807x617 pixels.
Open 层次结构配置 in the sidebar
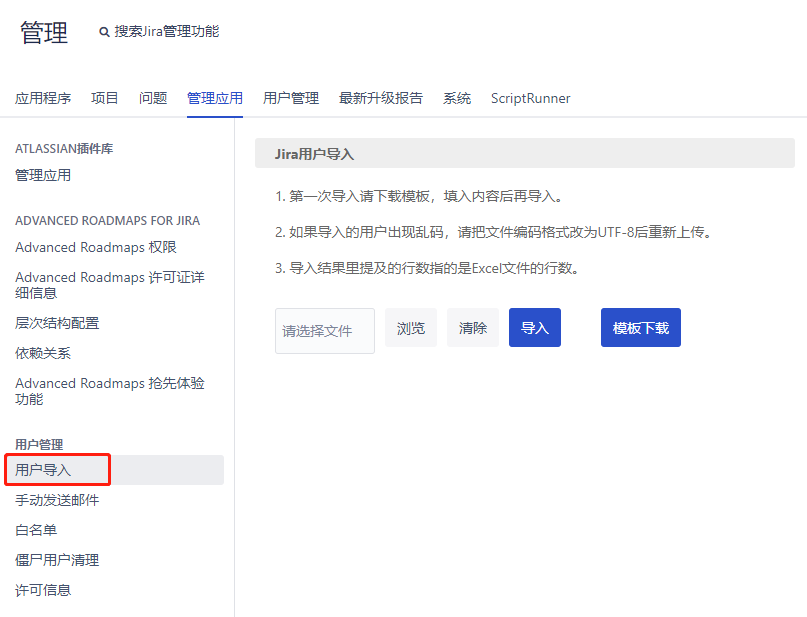click(x=57, y=323)
